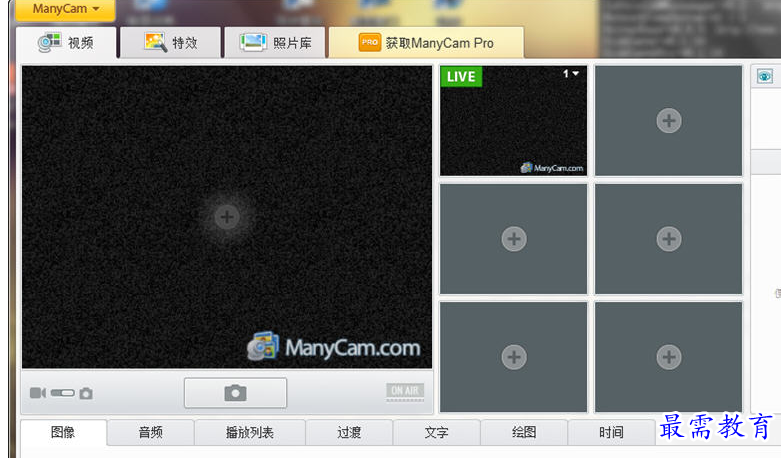The width and height of the screenshot is (781, 458).
Task: Add a source to the main preview
Action: [x=227, y=217]
